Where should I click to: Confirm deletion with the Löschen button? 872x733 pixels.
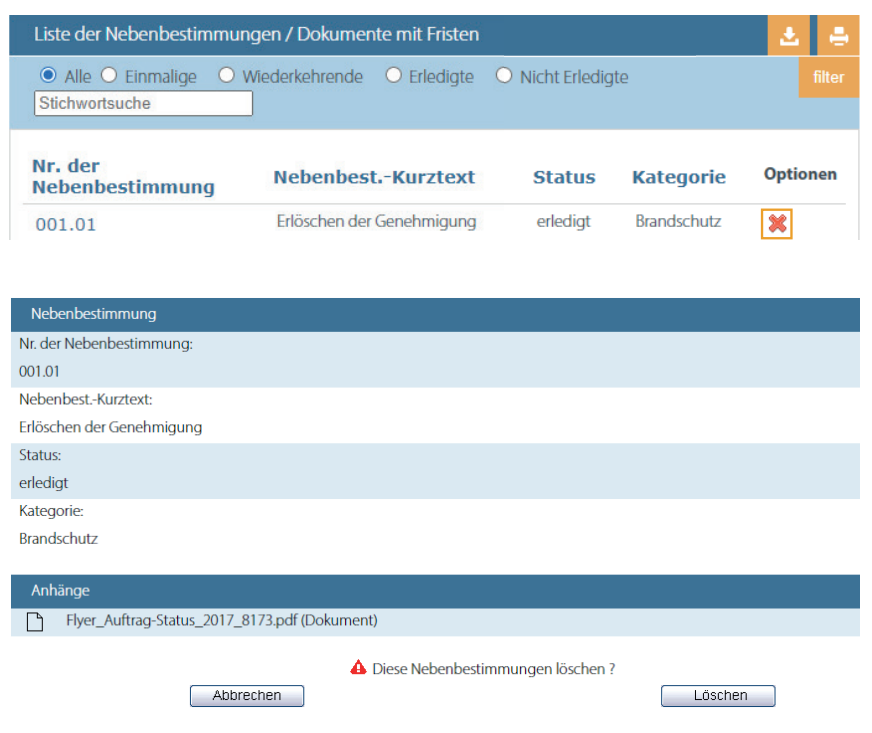tap(718, 696)
